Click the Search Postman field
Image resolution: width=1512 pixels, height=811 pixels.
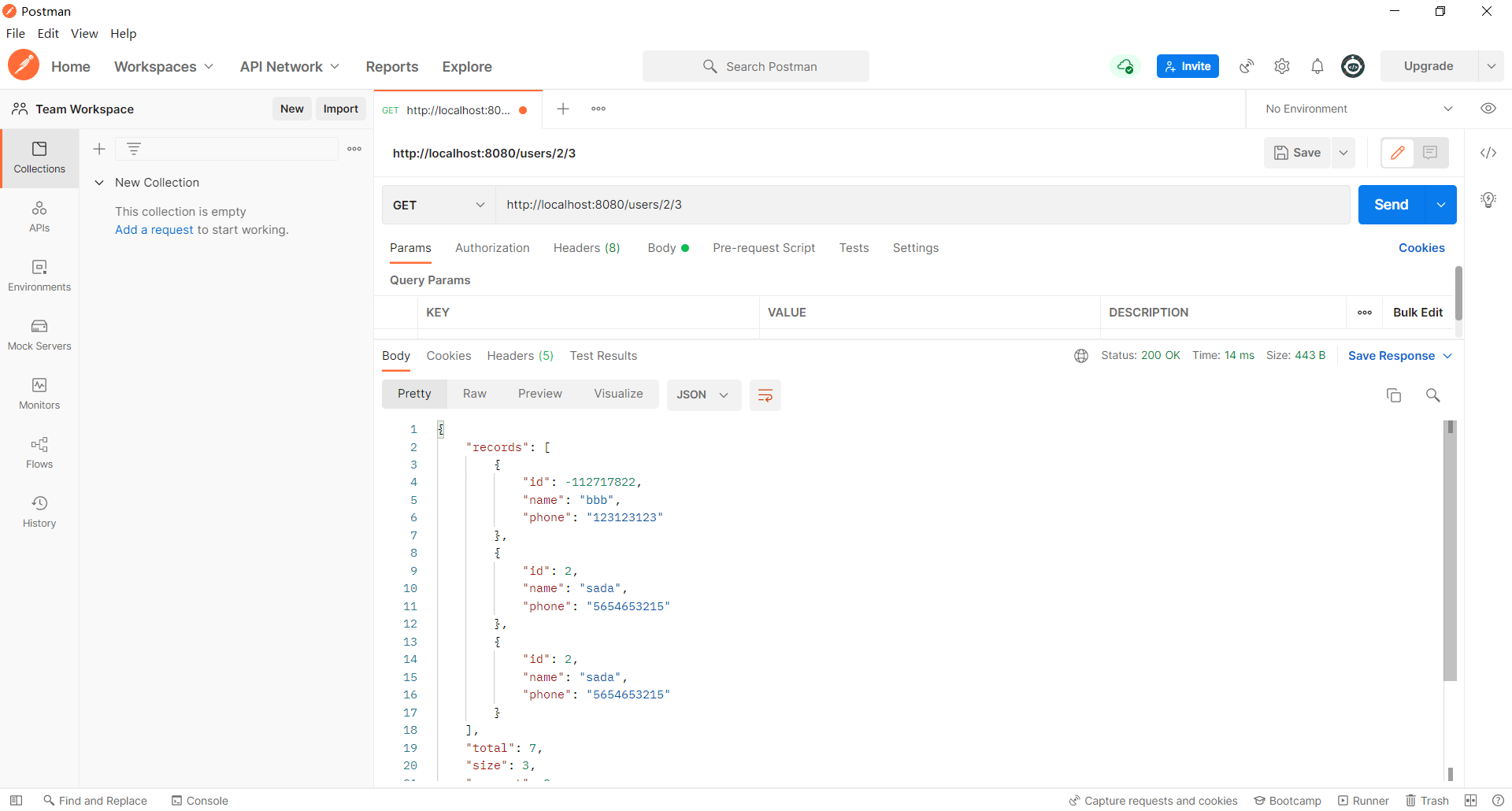click(x=756, y=66)
